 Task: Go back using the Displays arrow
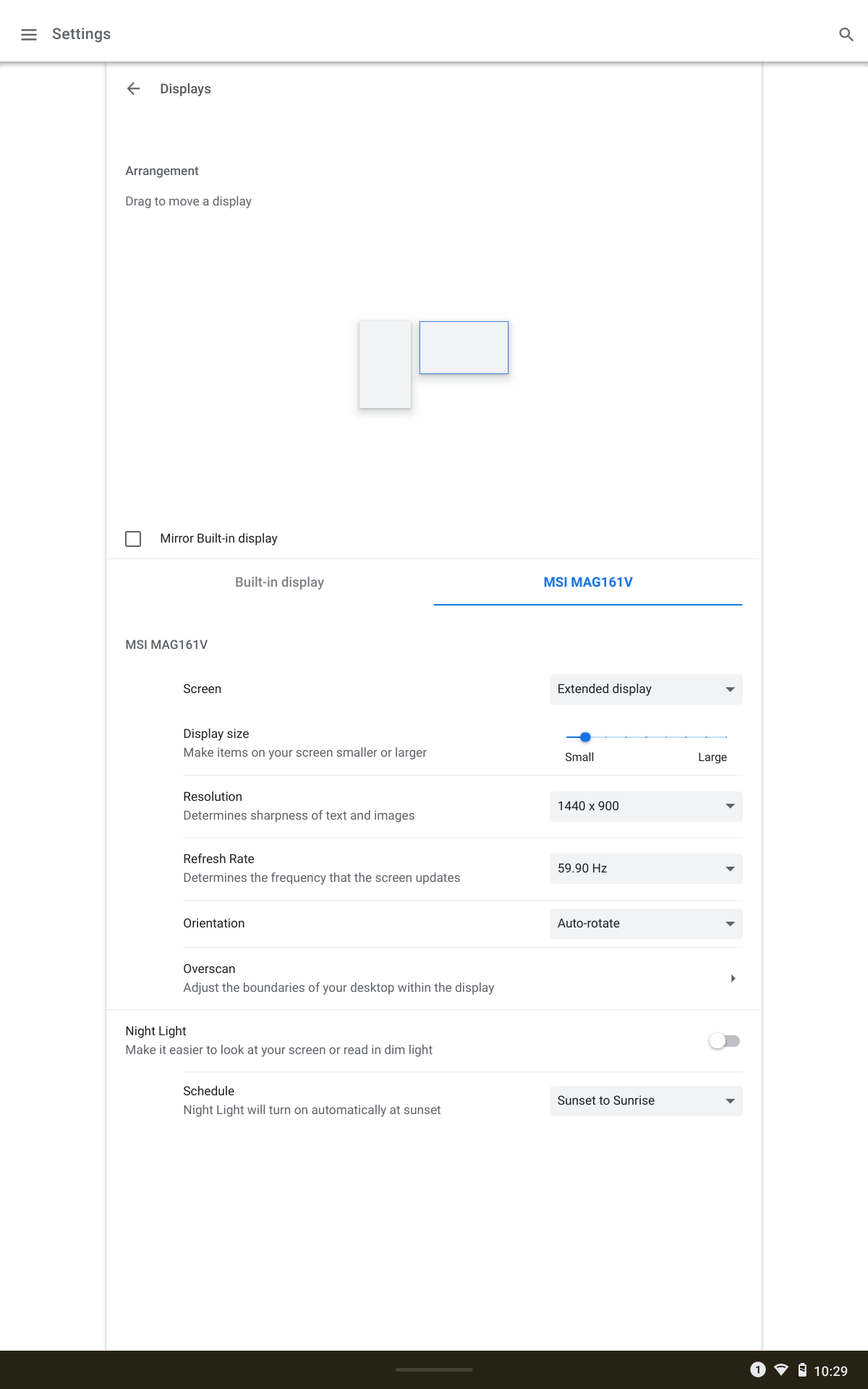click(x=133, y=89)
